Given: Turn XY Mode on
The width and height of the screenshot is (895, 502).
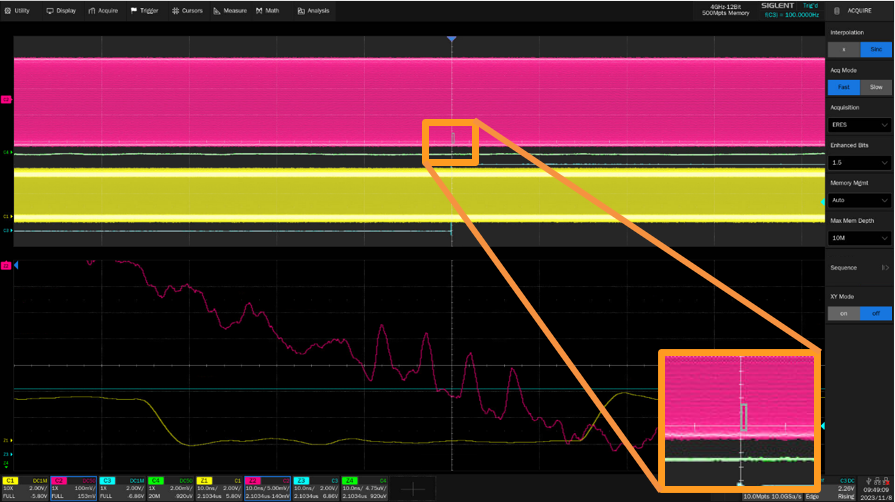Looking at the screenshot, I should pyautogui.click(x=844, y=313).
